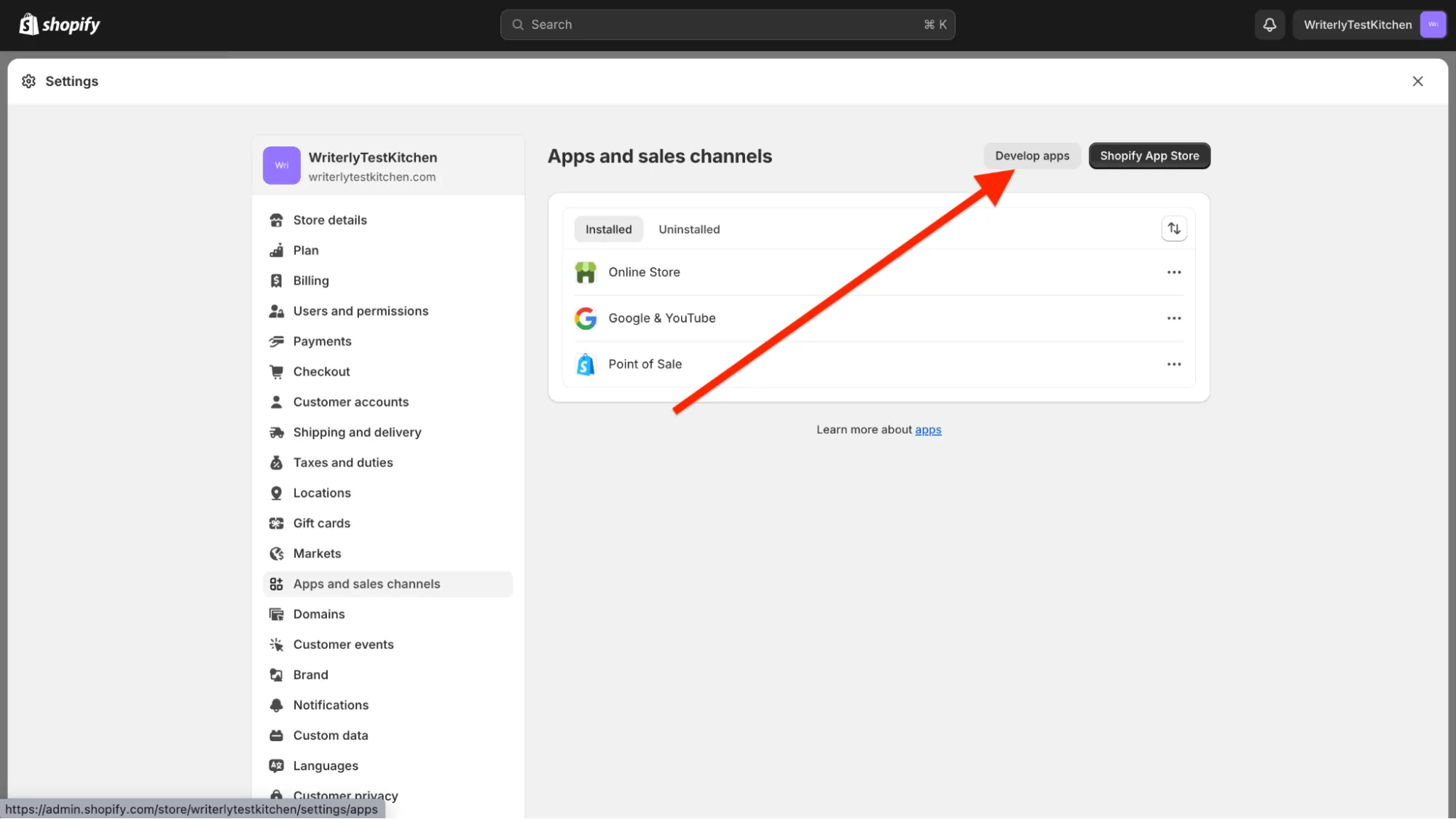This screenshot has height=819, width=1456.
Task: Click writerlytestkitchen.com domain text
Action: pyautogui.click(x=372, y=177)
